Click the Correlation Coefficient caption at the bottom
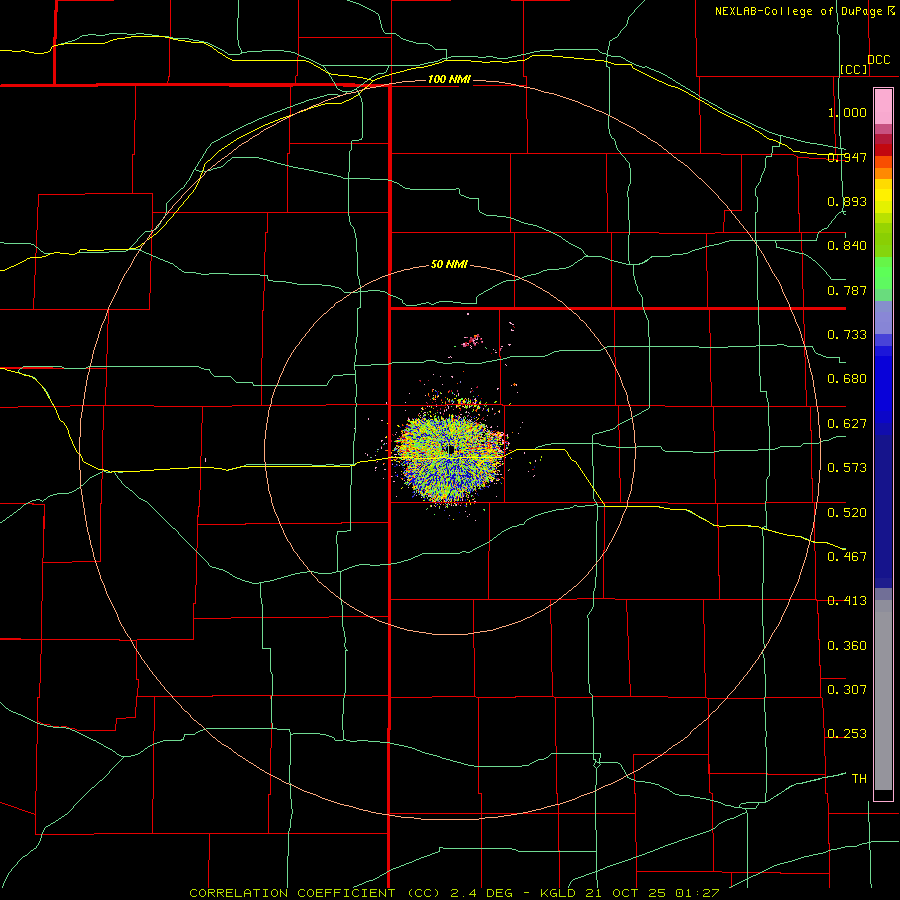The image size is (900, 900). pyautogui.click(x=454, y=893)
